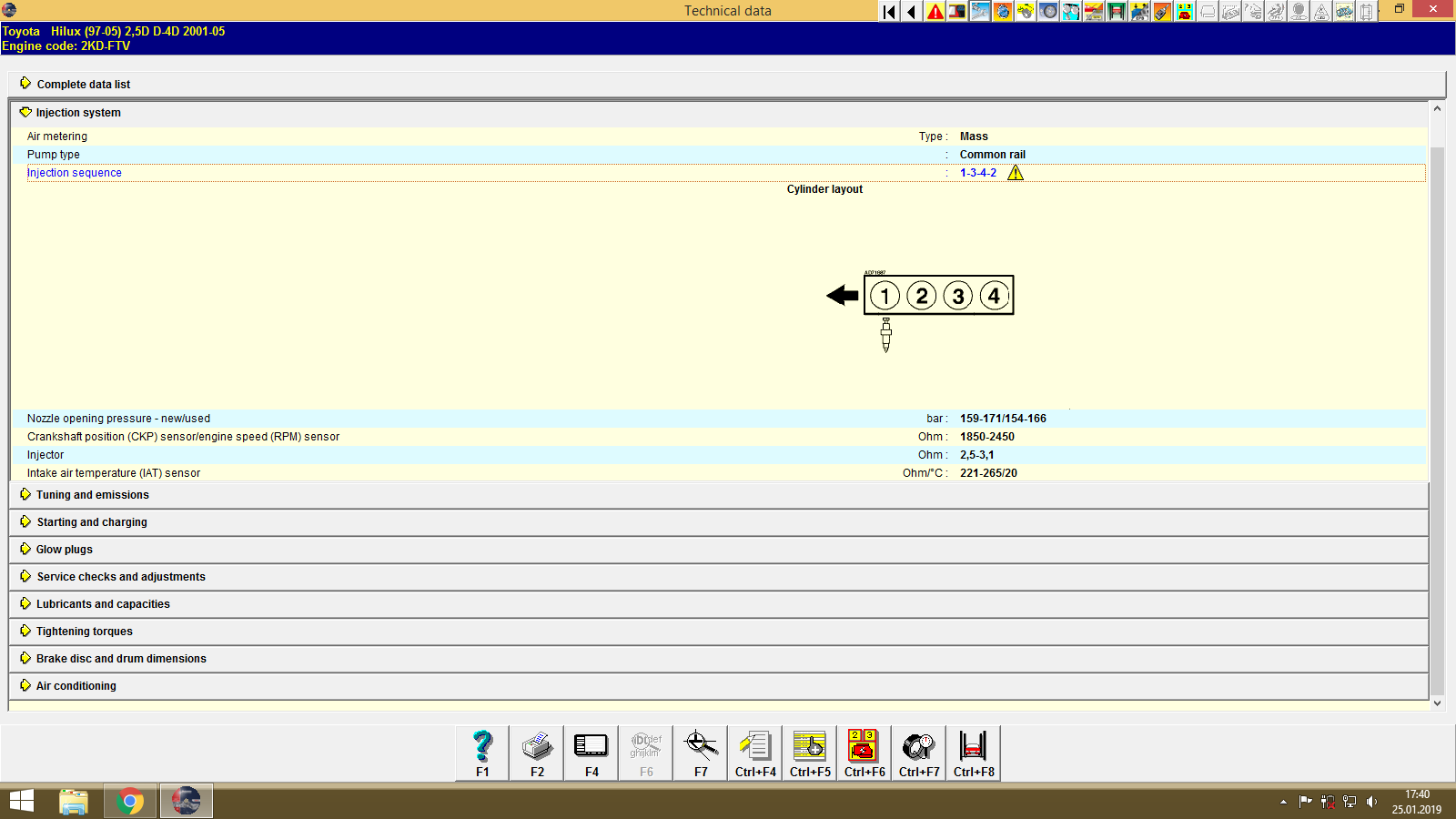Image resolution: width=1456 pixels, height=819 pixels.
Task: Expand the Tightening torques section
Action: coord(84,631)
